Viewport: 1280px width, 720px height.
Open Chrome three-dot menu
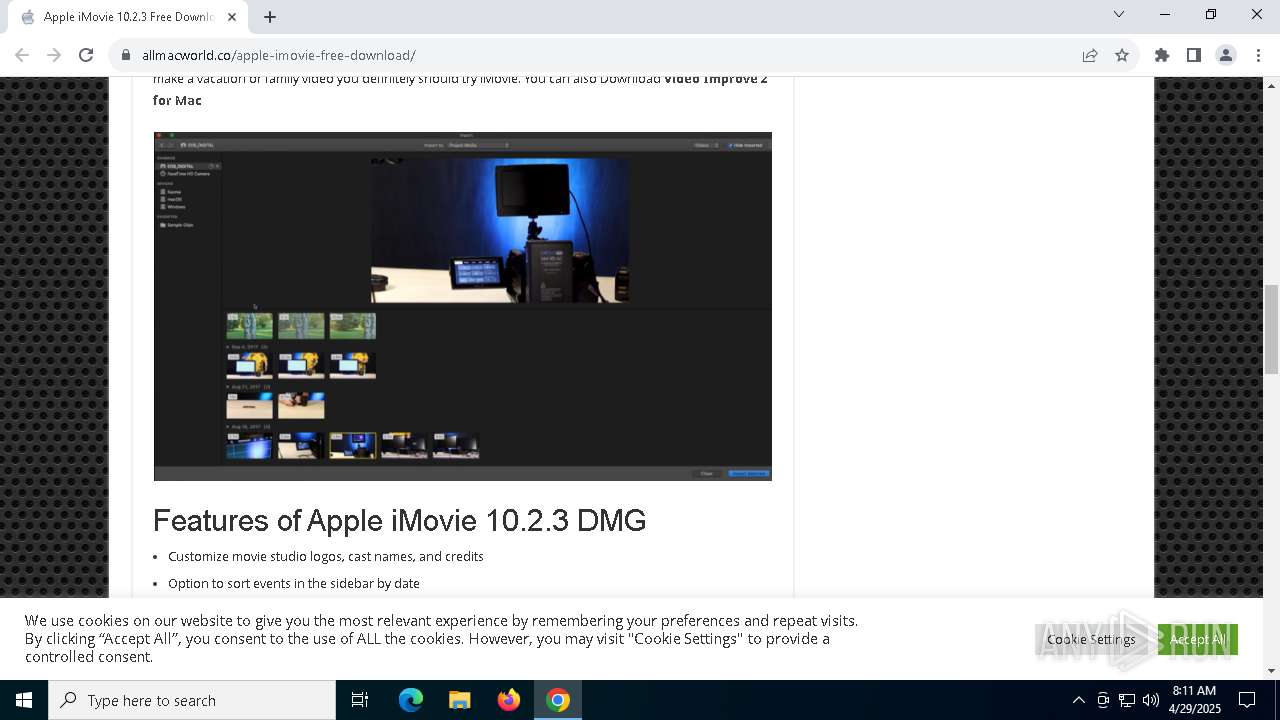point(1258,55)
